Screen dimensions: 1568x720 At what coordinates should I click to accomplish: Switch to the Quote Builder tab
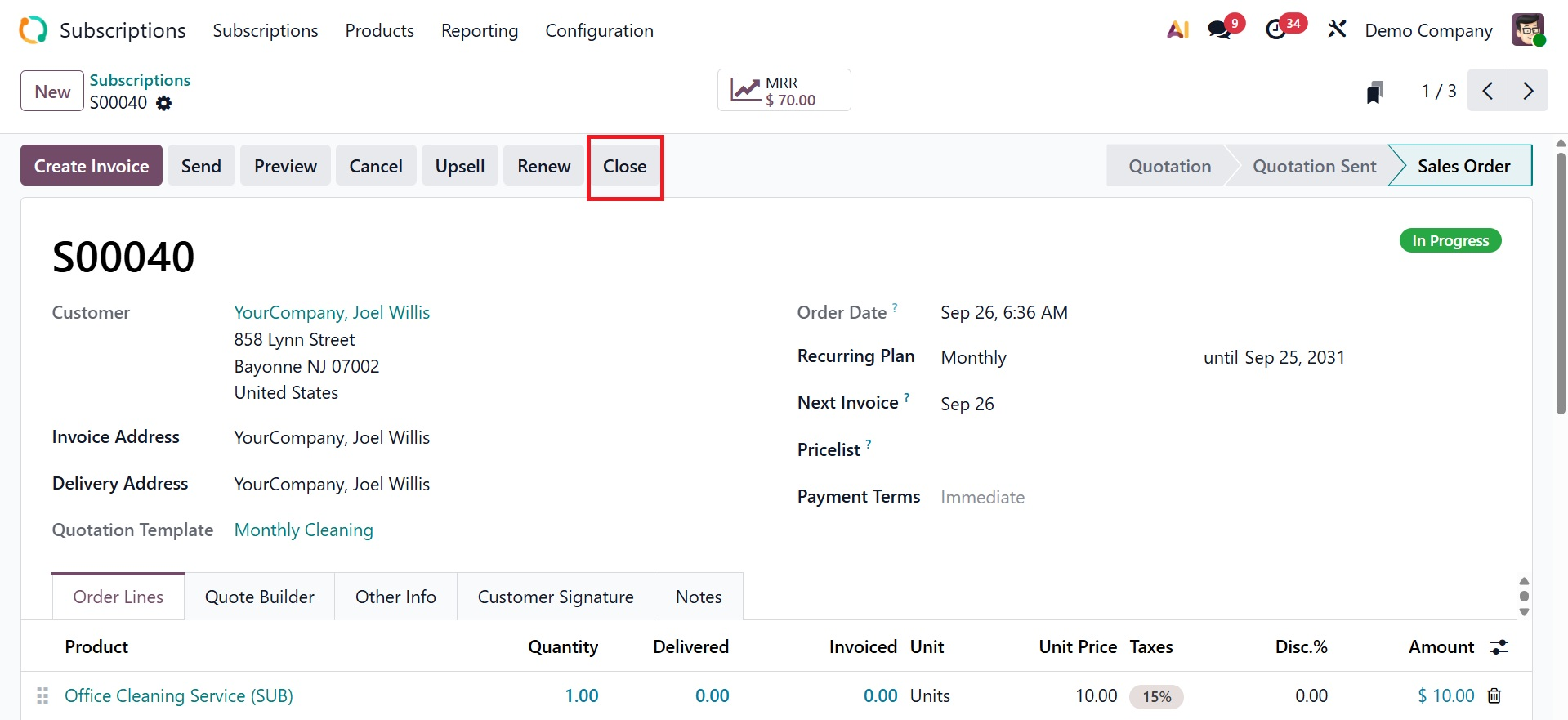pos(260,597)
